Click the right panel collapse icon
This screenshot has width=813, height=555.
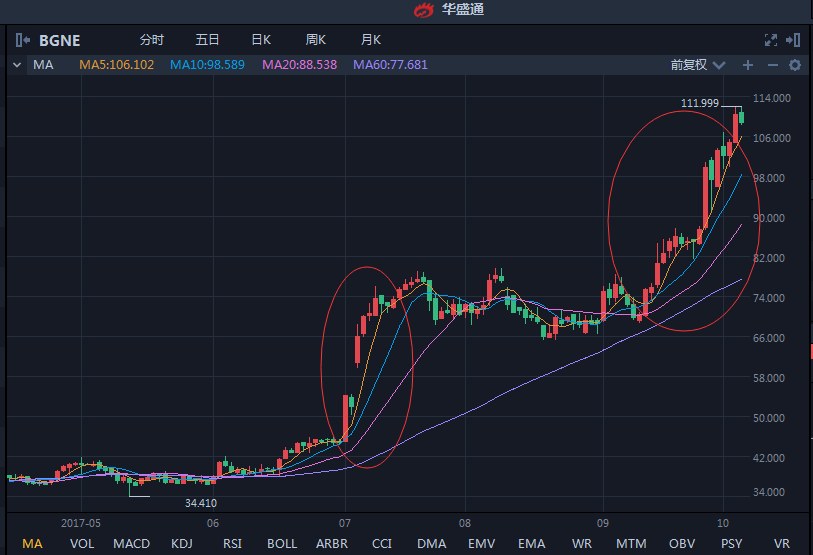[793, 41]
